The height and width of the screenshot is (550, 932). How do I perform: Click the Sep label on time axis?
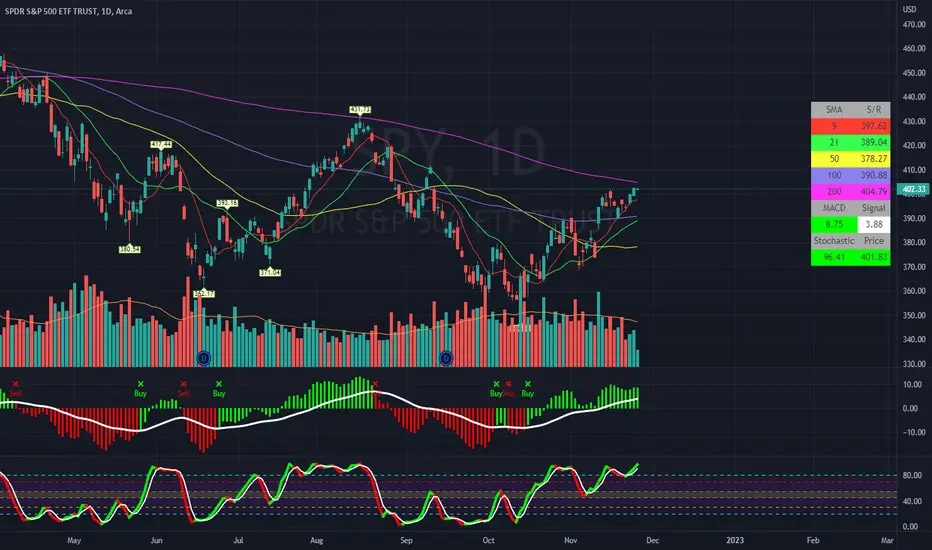click(x=407, y=540)
